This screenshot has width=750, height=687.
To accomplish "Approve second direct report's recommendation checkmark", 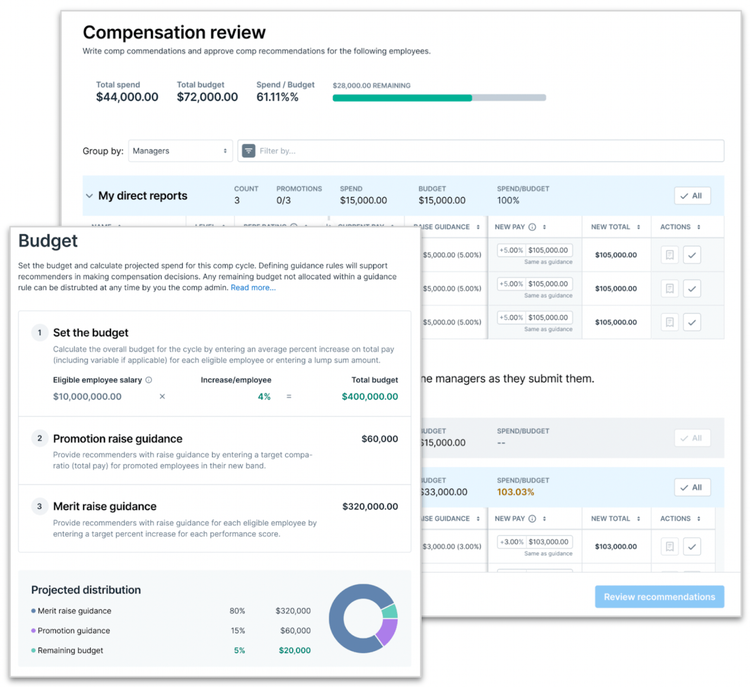I will point(692,288).
